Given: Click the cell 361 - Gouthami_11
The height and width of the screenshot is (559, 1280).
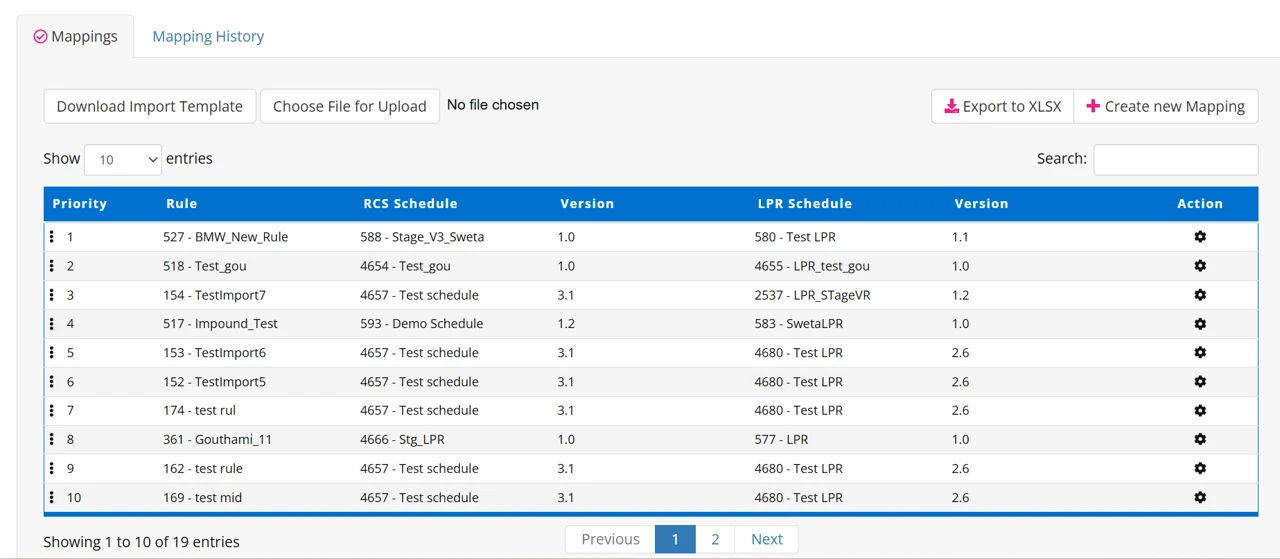Looking at the screenshot, I should point(217,439).
